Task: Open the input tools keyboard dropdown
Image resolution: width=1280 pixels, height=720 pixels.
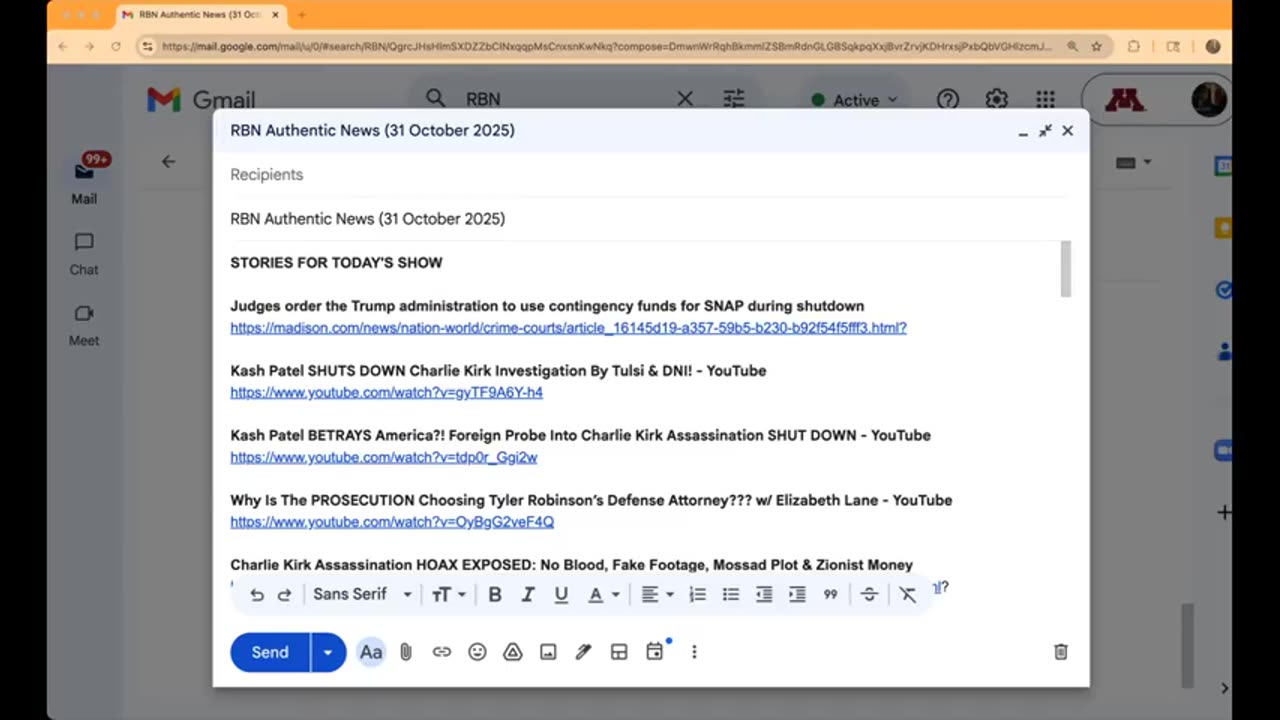Action: tap(1133, 162)
